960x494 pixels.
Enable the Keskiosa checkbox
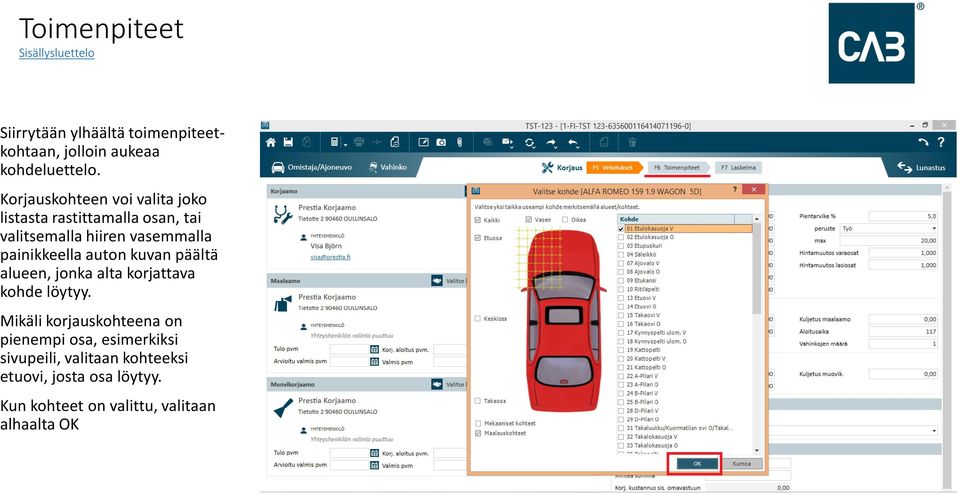coord(478,318)
